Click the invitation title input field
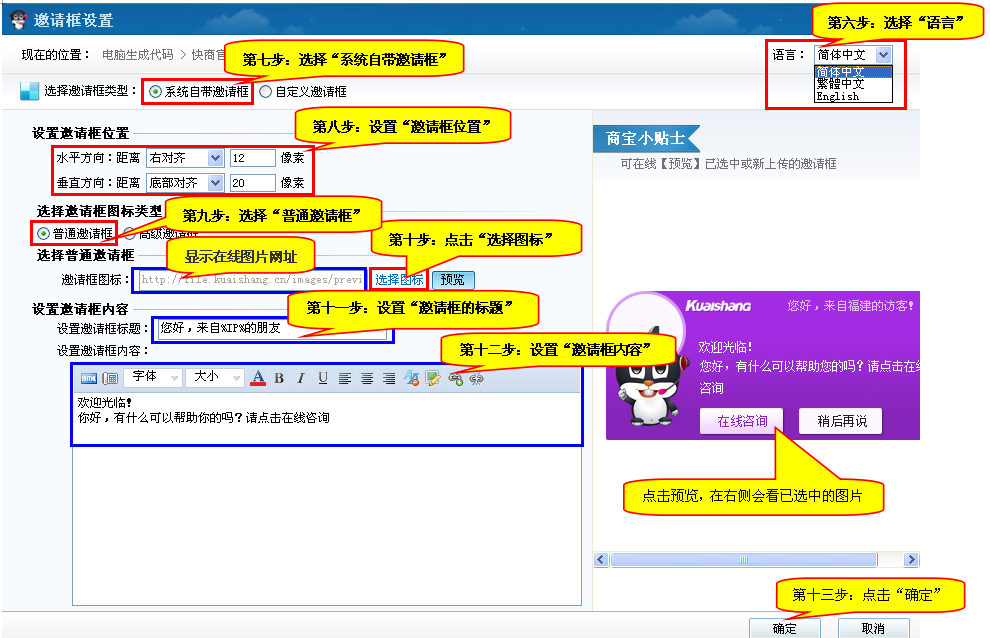The width and height of the screenshot is (990, 638). 272,327
